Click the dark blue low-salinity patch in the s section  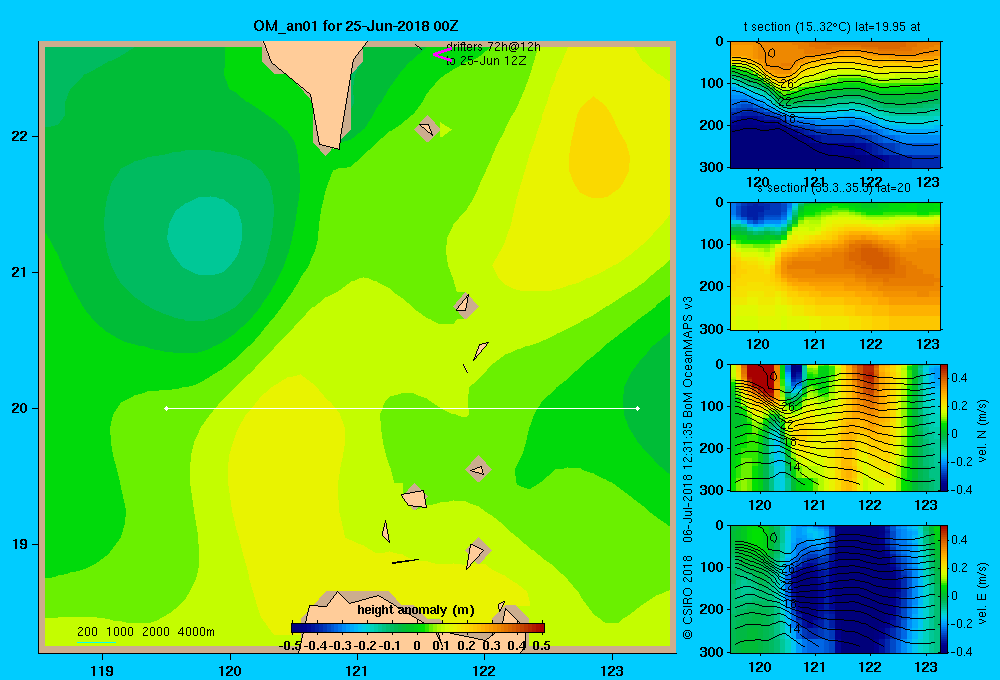coord(760,212)
